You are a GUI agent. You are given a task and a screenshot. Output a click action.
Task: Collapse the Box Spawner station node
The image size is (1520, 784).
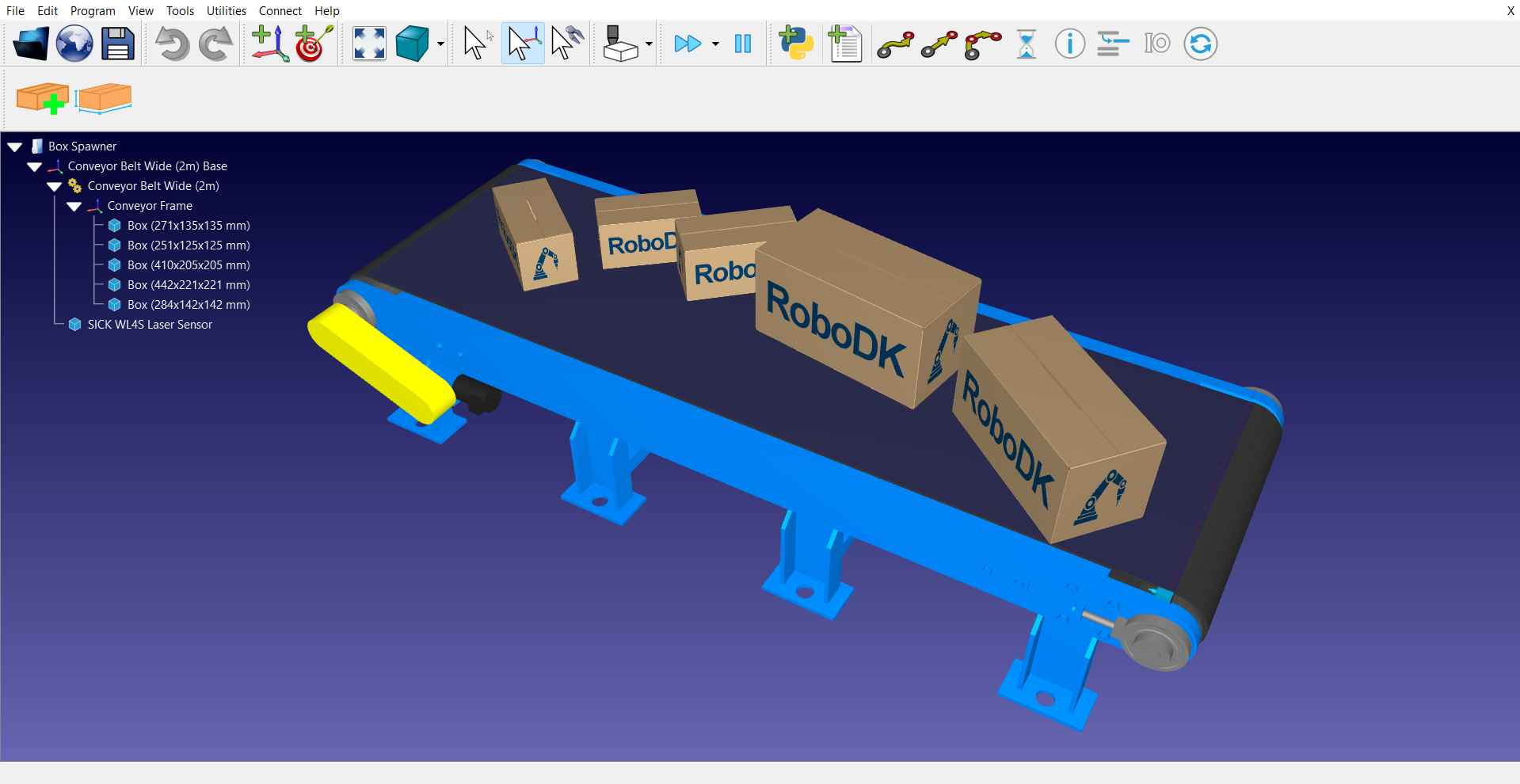(14, 147)
